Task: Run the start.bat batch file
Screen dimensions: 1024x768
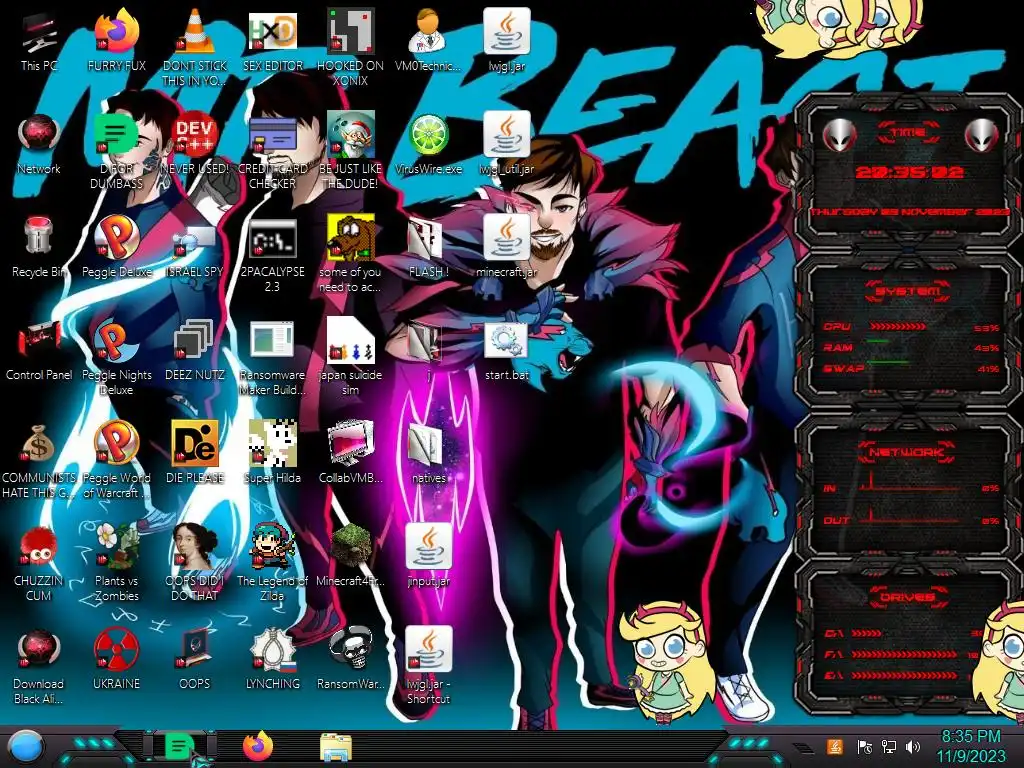Action: point(507,349)
